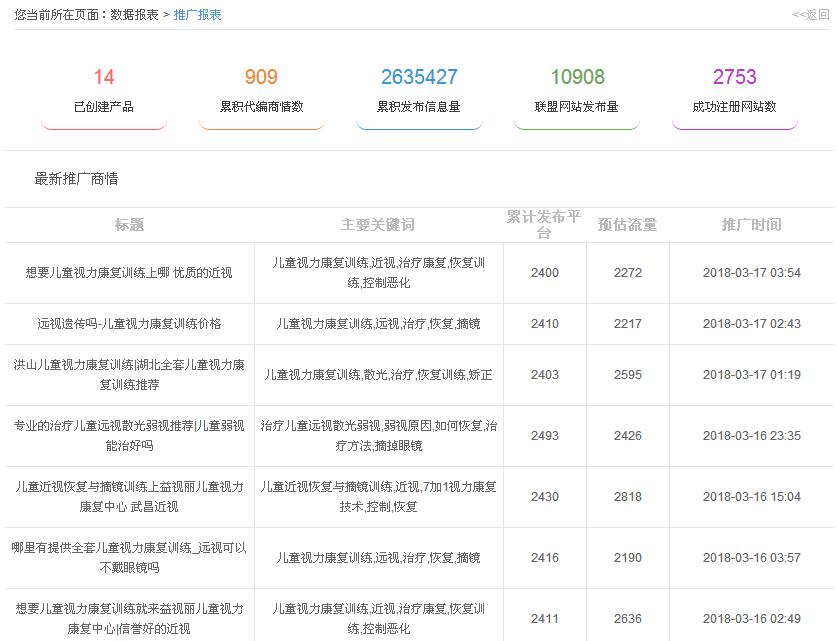837x641 pixels.
Task: Click keywords 治疗儿童远视散光弱视,弱视原因
Action: coord(378,436)
